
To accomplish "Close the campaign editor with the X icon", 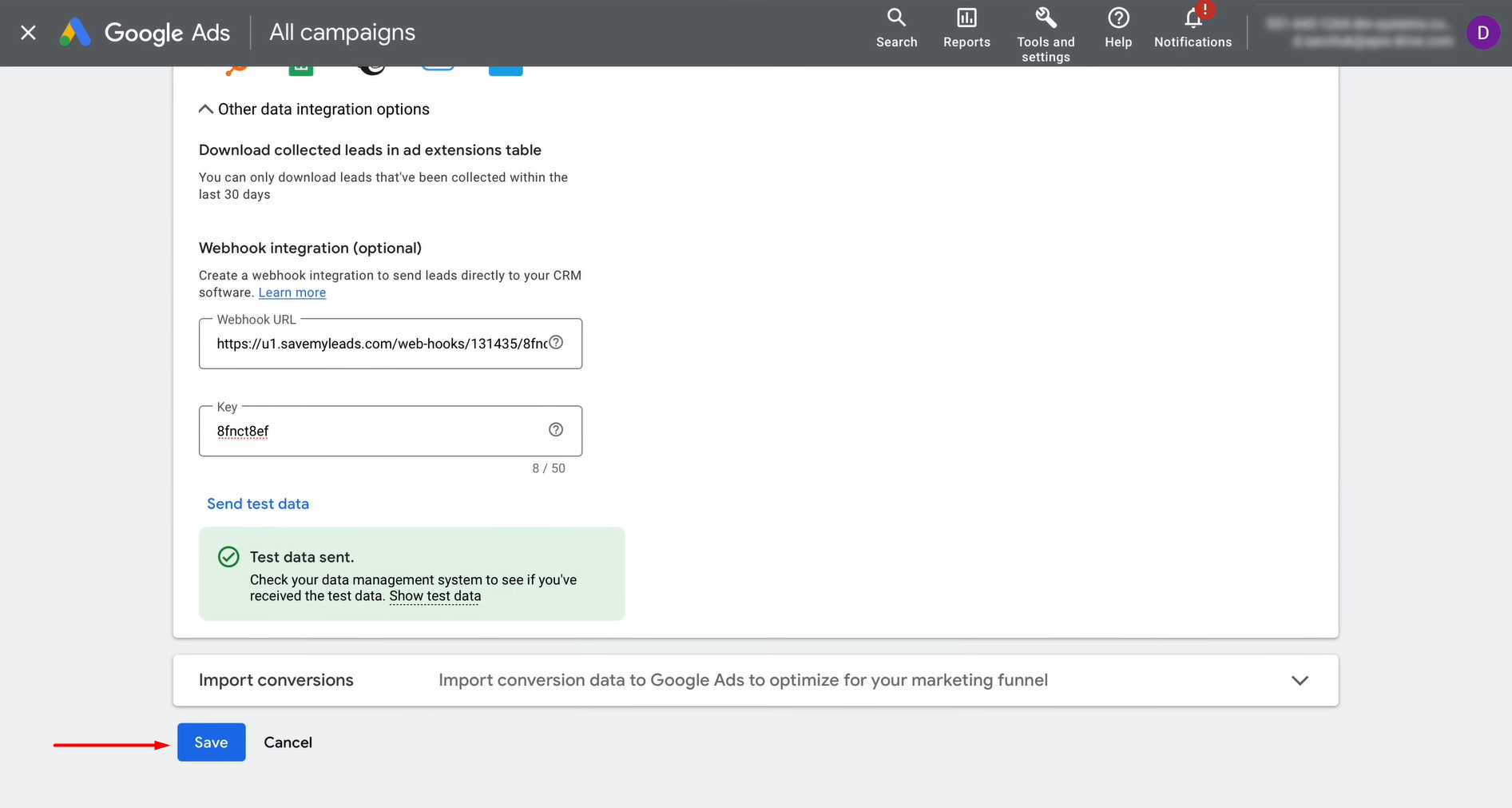I will (28, 33).
